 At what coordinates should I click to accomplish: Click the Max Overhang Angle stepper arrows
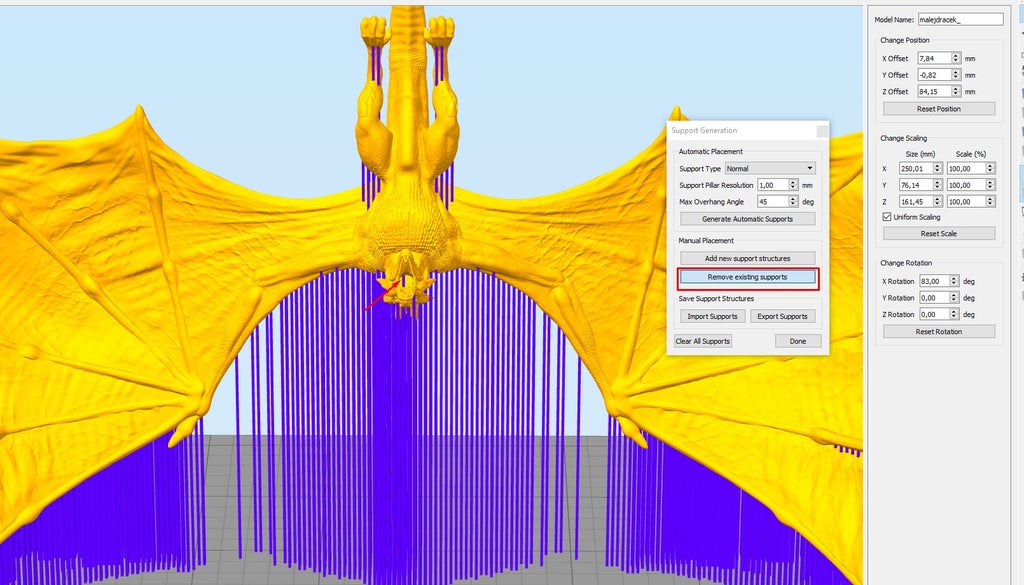(793, 202)
